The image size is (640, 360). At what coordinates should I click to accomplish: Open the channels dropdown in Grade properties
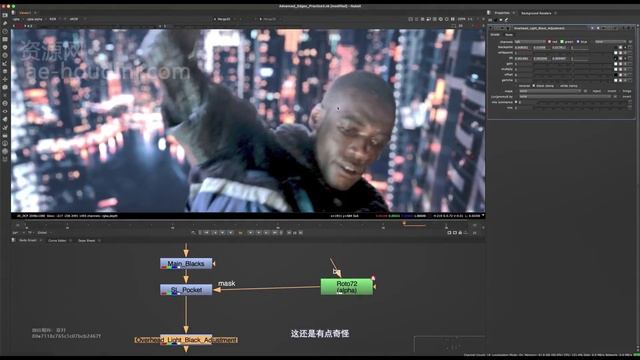point(530,42)
